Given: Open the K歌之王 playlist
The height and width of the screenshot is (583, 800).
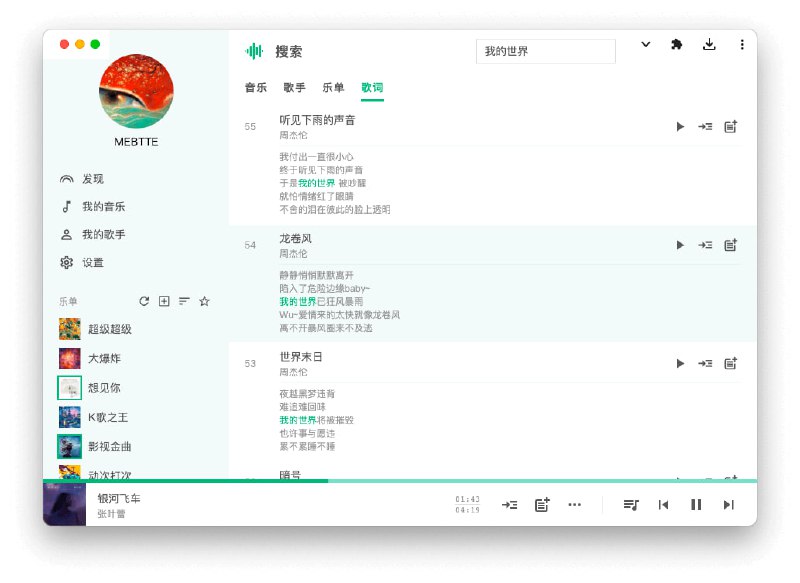Looking at the screenshot, I should pyautogui.click(x=93, y=417).
